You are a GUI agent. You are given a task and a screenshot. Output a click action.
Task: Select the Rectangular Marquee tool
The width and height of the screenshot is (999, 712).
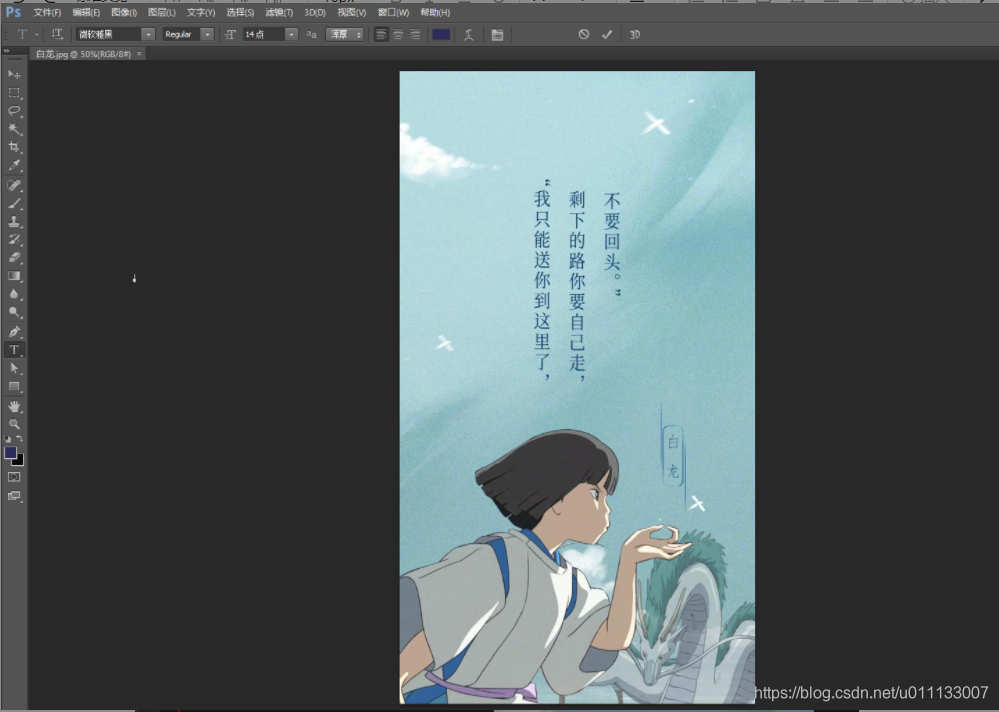click(x=14, y=92)
